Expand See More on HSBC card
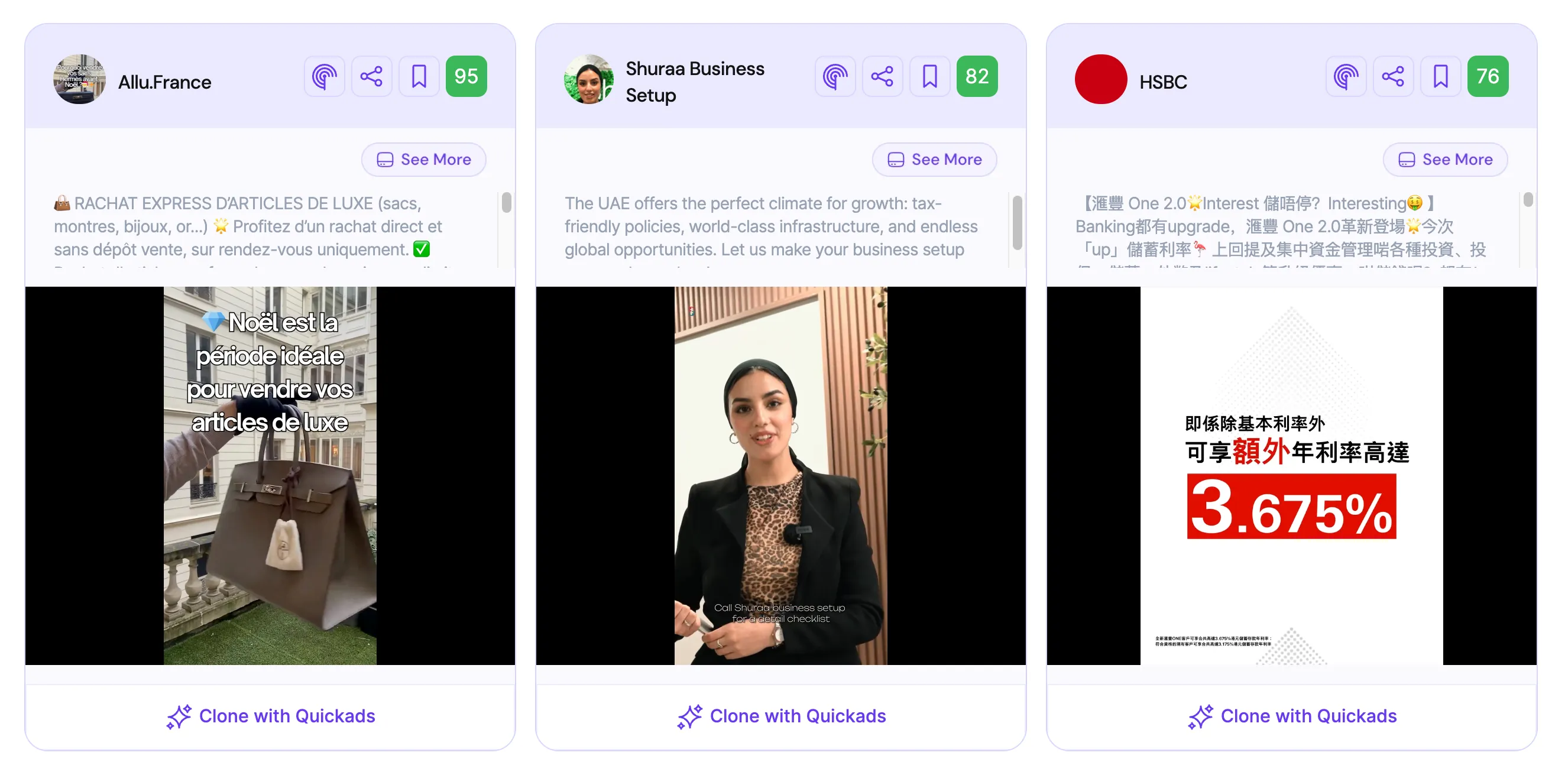The width and height of the screenshot is (1568, 772). (1445, 160)
